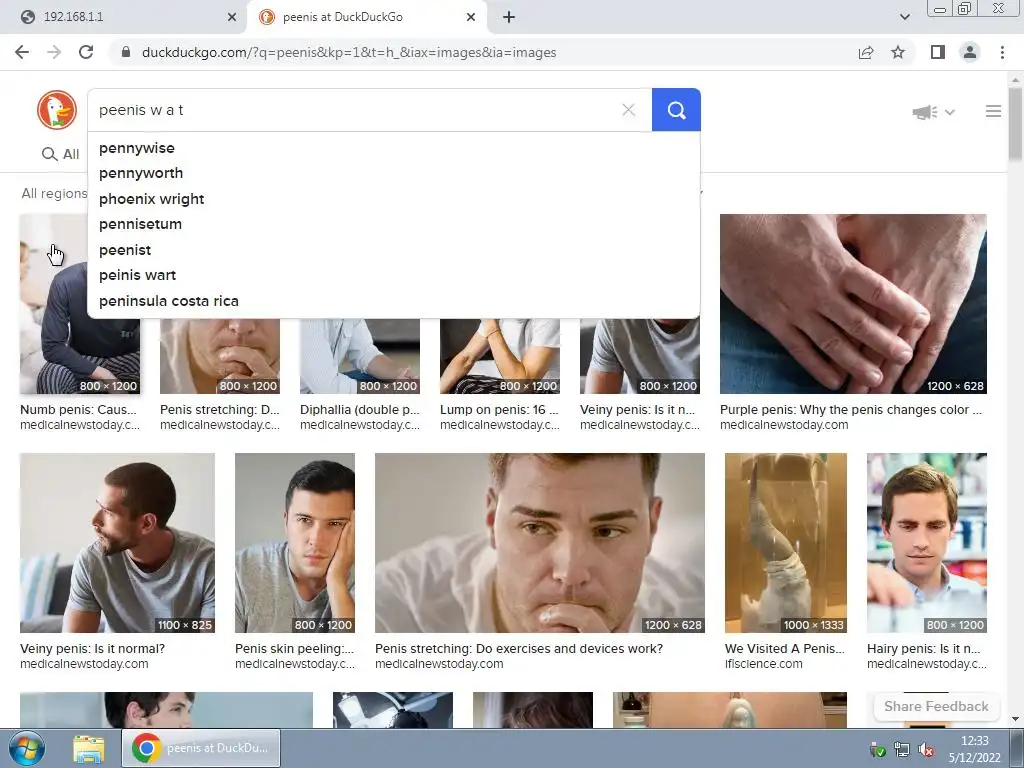Image resolution: width=1024 pixels, height=768 pixels.
Task: Switch to the All results tab
Action: 61,154
